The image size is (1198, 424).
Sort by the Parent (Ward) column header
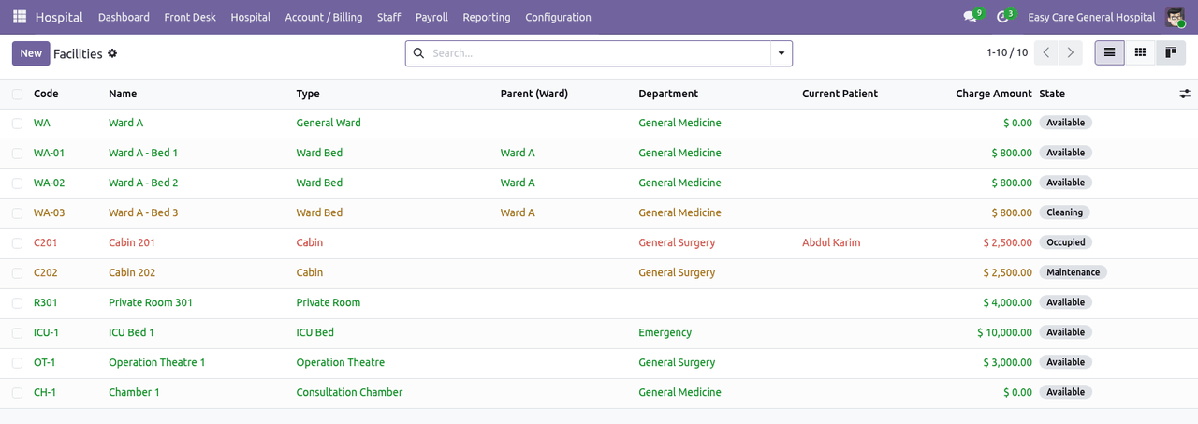point(534,93)
